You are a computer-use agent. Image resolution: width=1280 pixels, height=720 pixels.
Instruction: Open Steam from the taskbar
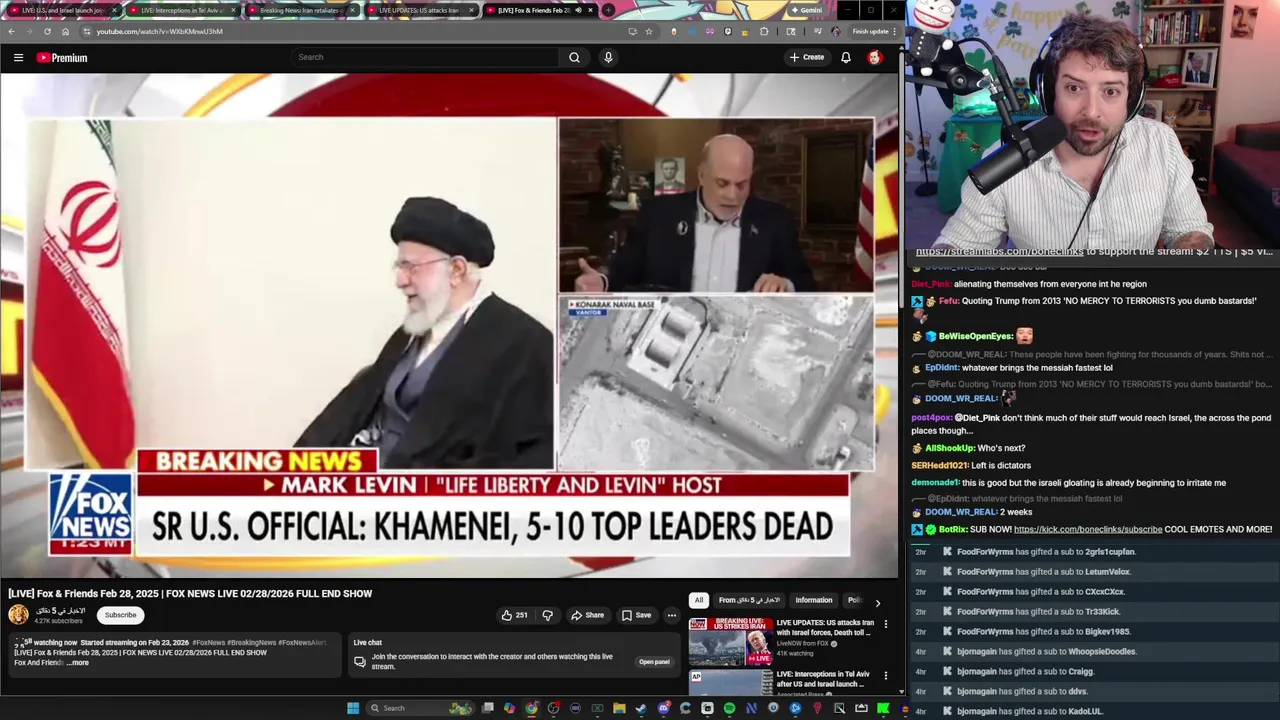pyautogui.click(x=641, y=708)
